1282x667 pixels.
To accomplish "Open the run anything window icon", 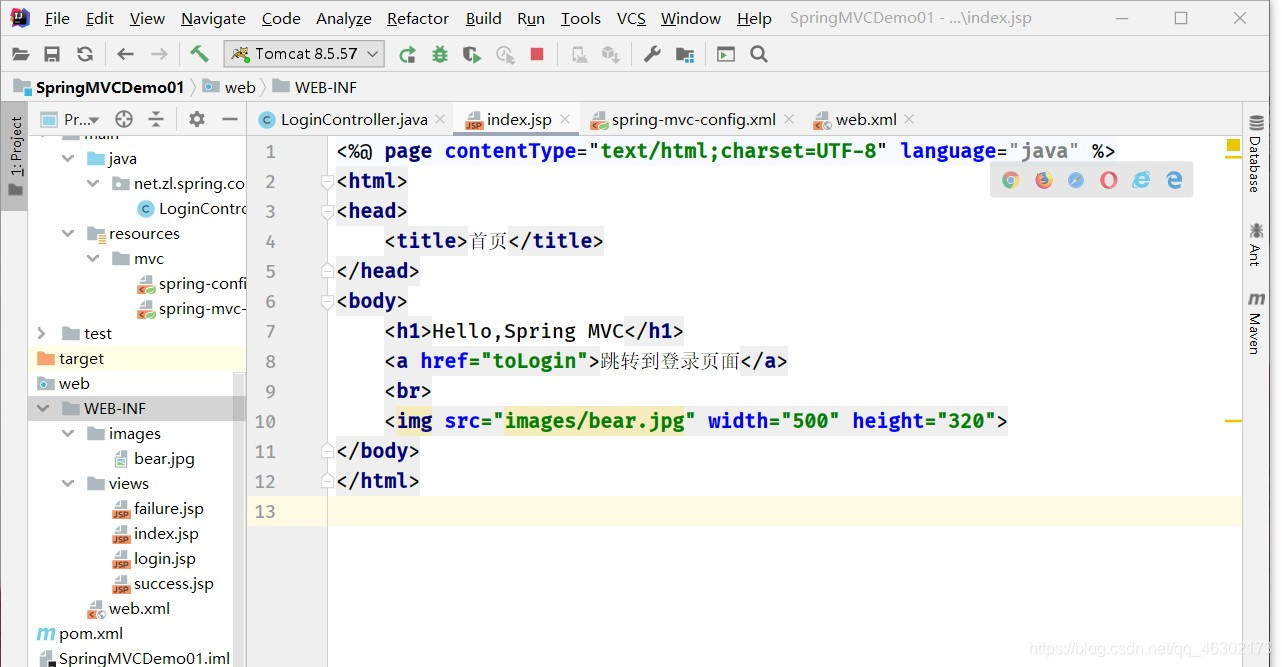I will tap(726, 54).
